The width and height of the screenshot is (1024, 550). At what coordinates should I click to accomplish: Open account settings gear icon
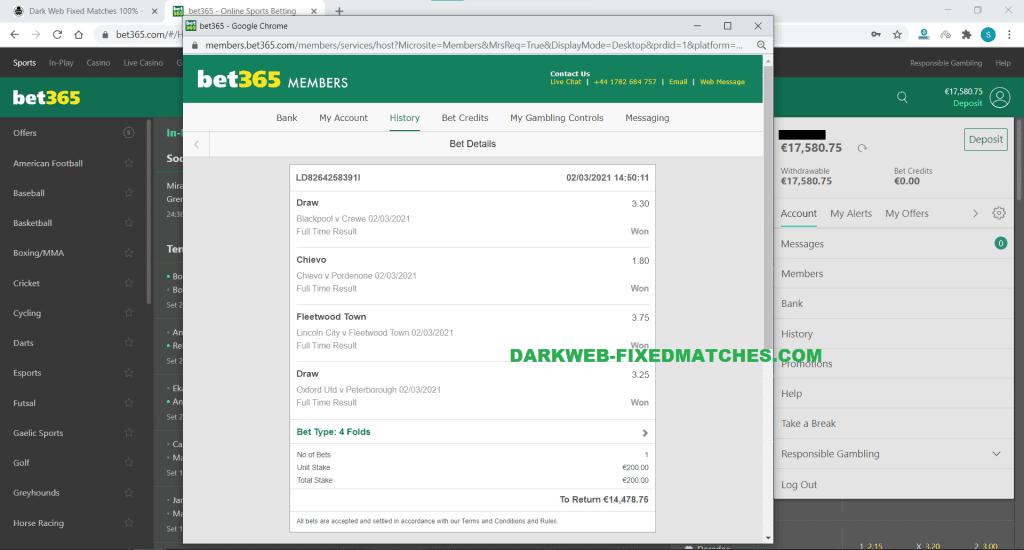point(999,213)
